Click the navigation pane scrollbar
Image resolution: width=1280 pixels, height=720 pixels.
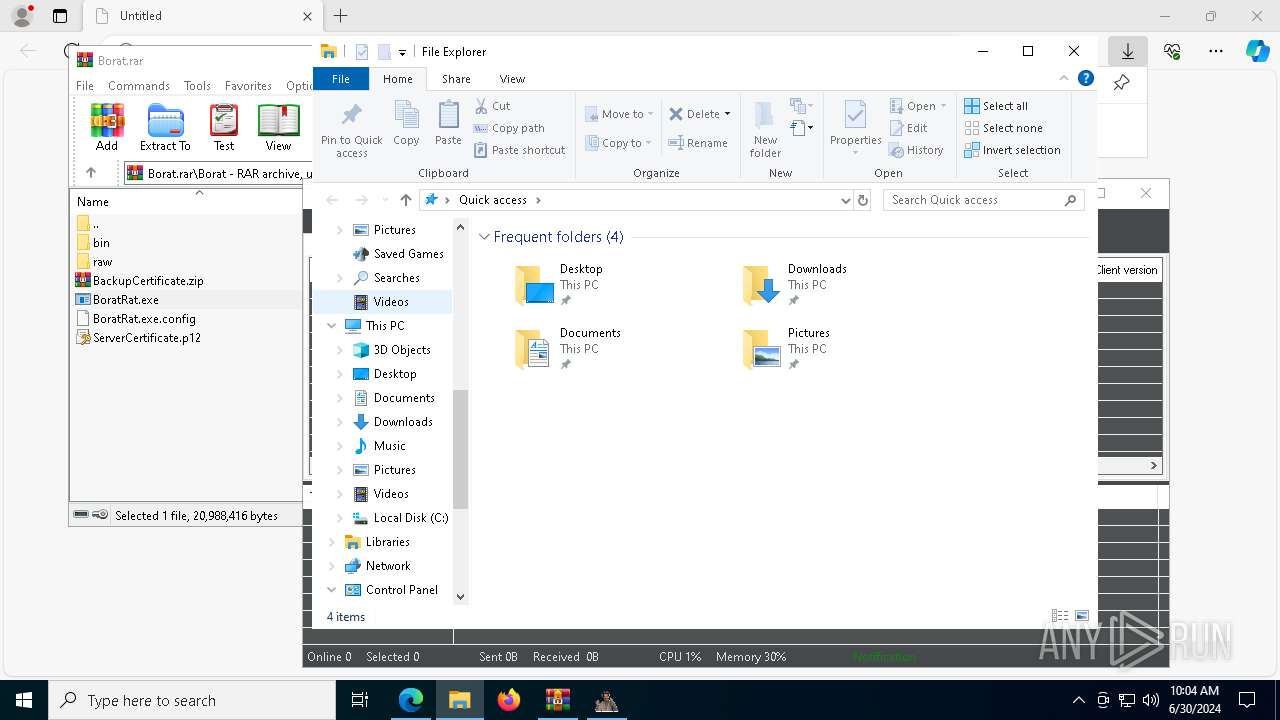pyautogui.click(x=460, y=450)
